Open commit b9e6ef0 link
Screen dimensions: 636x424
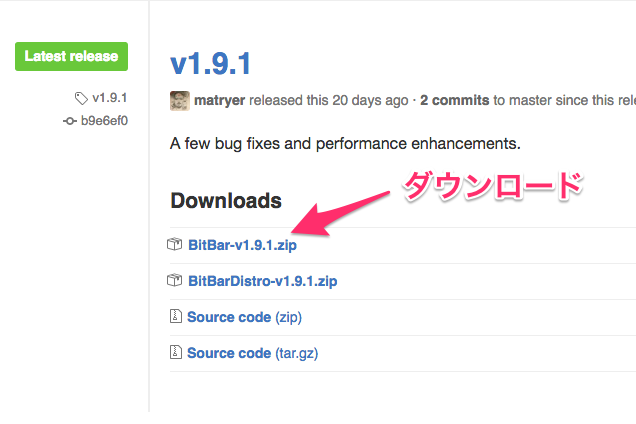(x=104, y=121)
